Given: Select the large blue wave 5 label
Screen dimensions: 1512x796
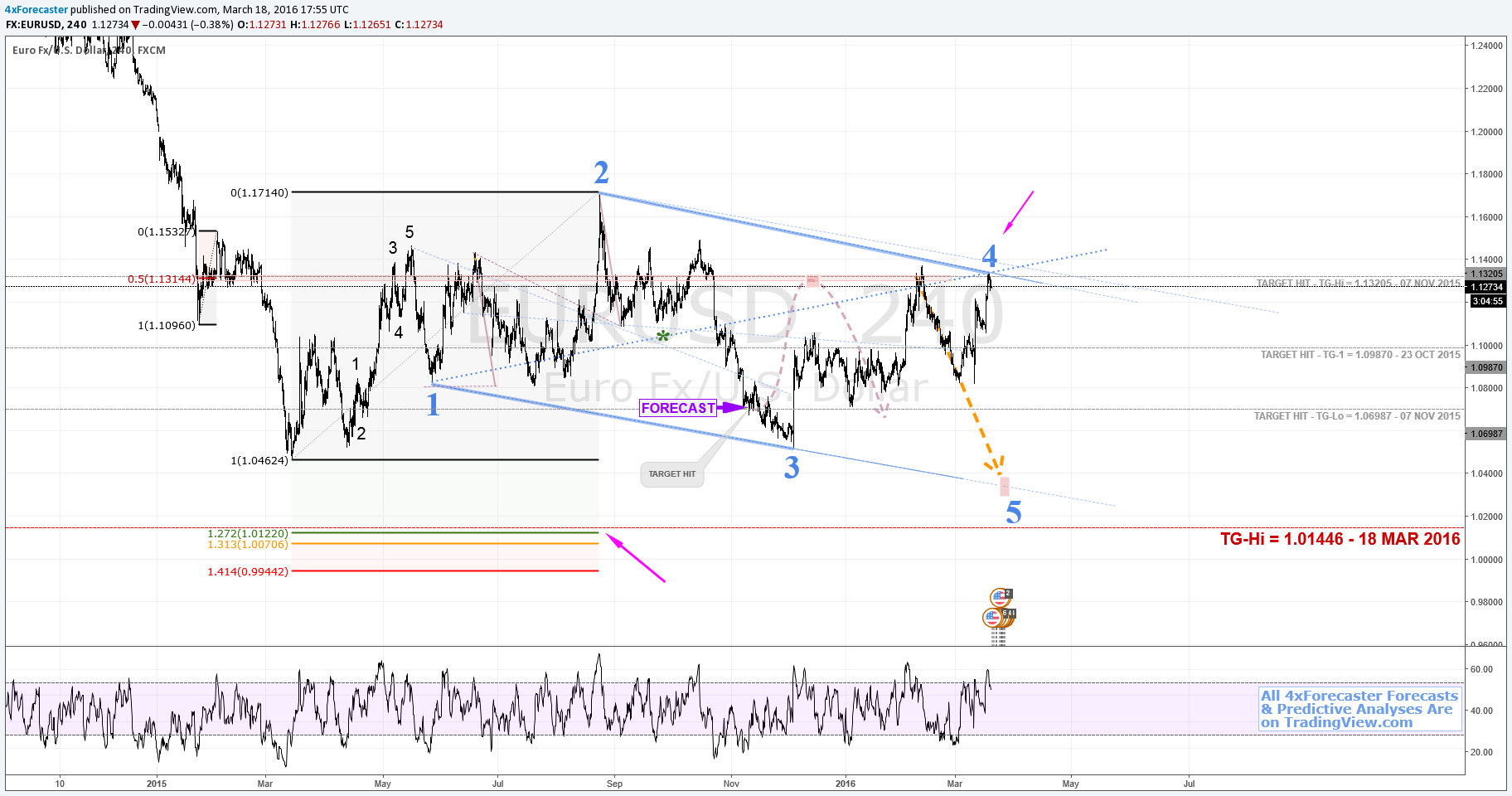Looking at the screenshot, I should click(1014, 512).
